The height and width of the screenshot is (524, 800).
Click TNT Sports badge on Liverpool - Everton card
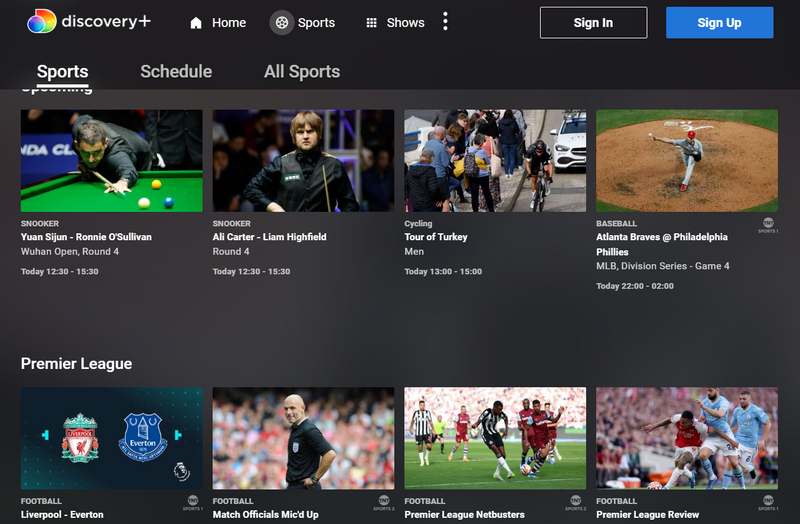[x=193, y=503]
